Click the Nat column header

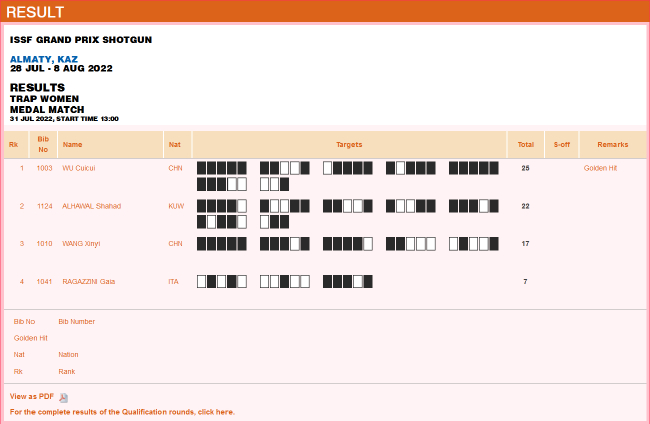click(x=175, y=145)
